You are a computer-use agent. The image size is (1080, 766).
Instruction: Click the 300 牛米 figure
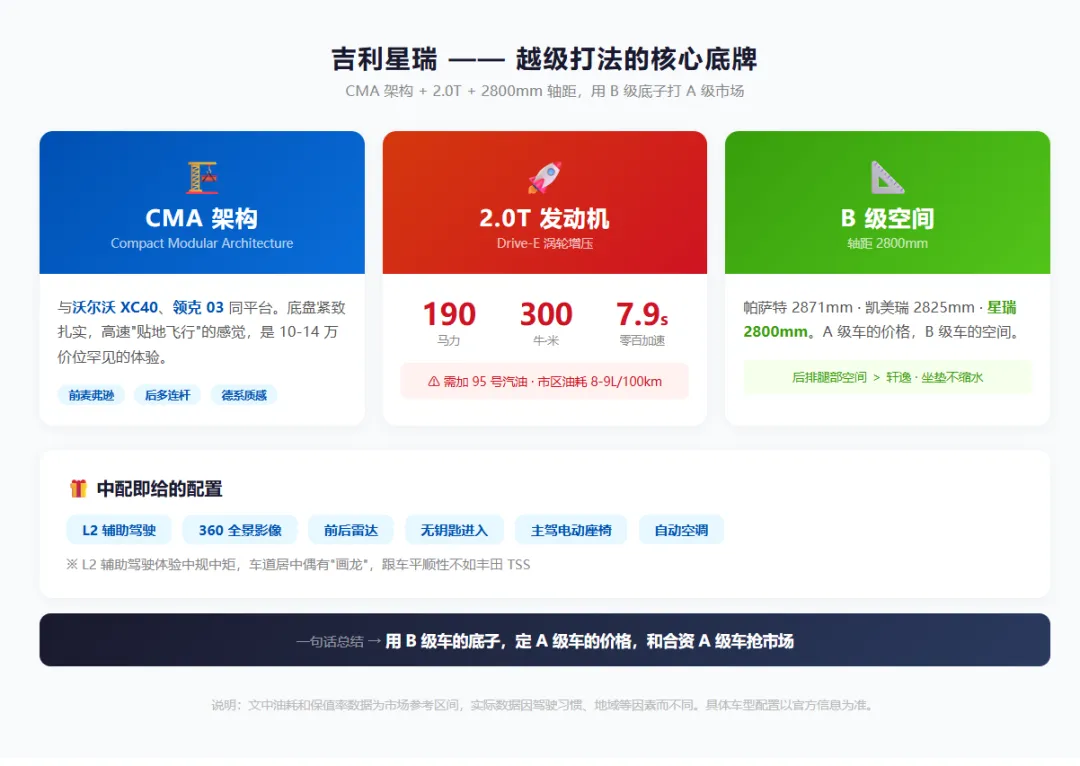click(546, 323)
